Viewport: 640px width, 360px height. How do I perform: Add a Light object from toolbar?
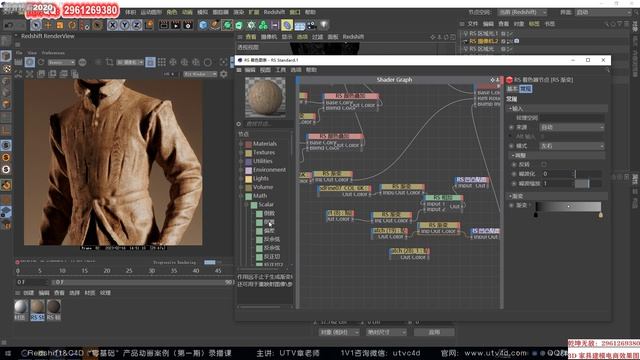click(x=324, y=25)
